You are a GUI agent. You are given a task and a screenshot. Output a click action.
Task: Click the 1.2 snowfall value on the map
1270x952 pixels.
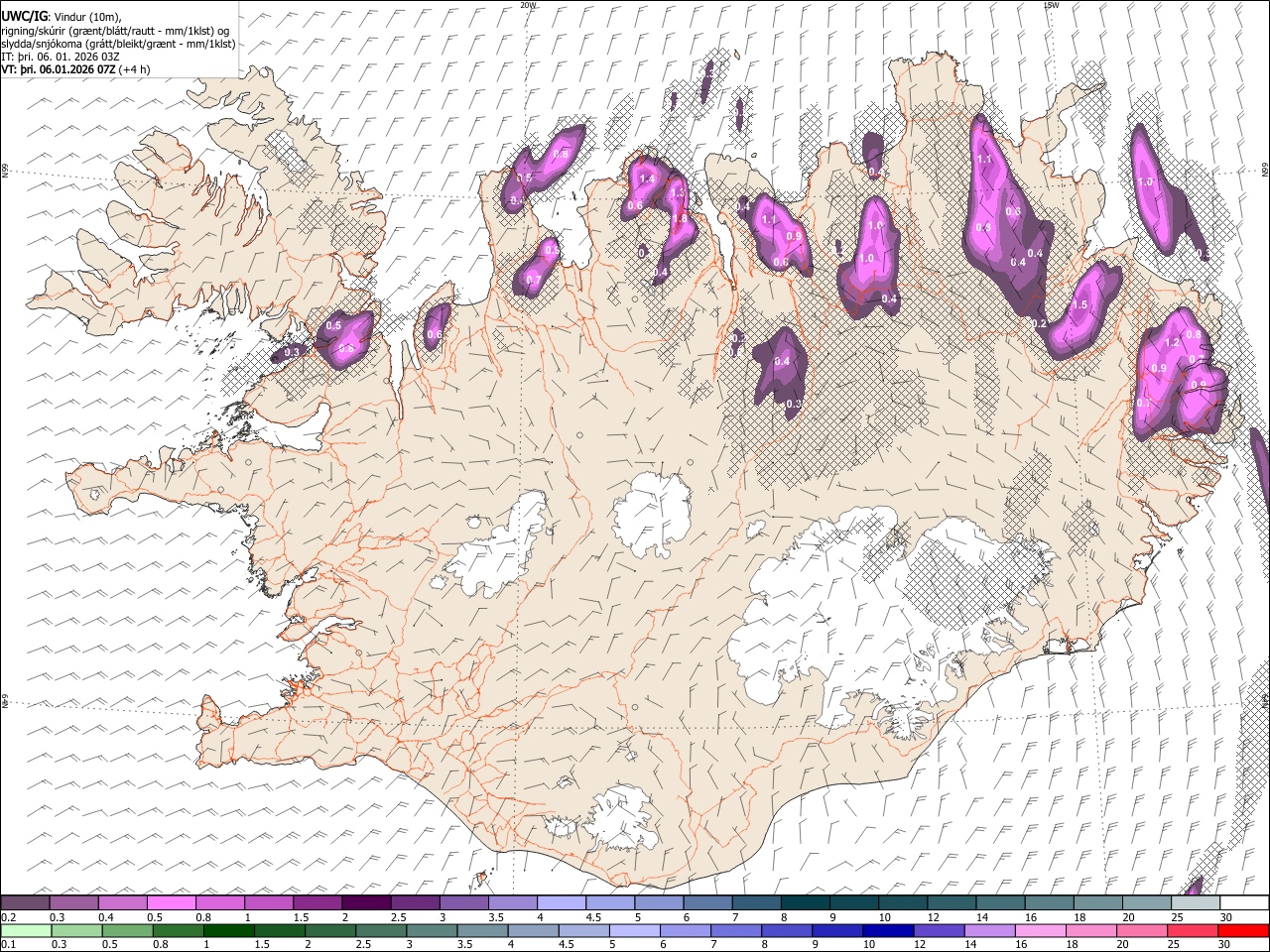tap(1171, 343)
